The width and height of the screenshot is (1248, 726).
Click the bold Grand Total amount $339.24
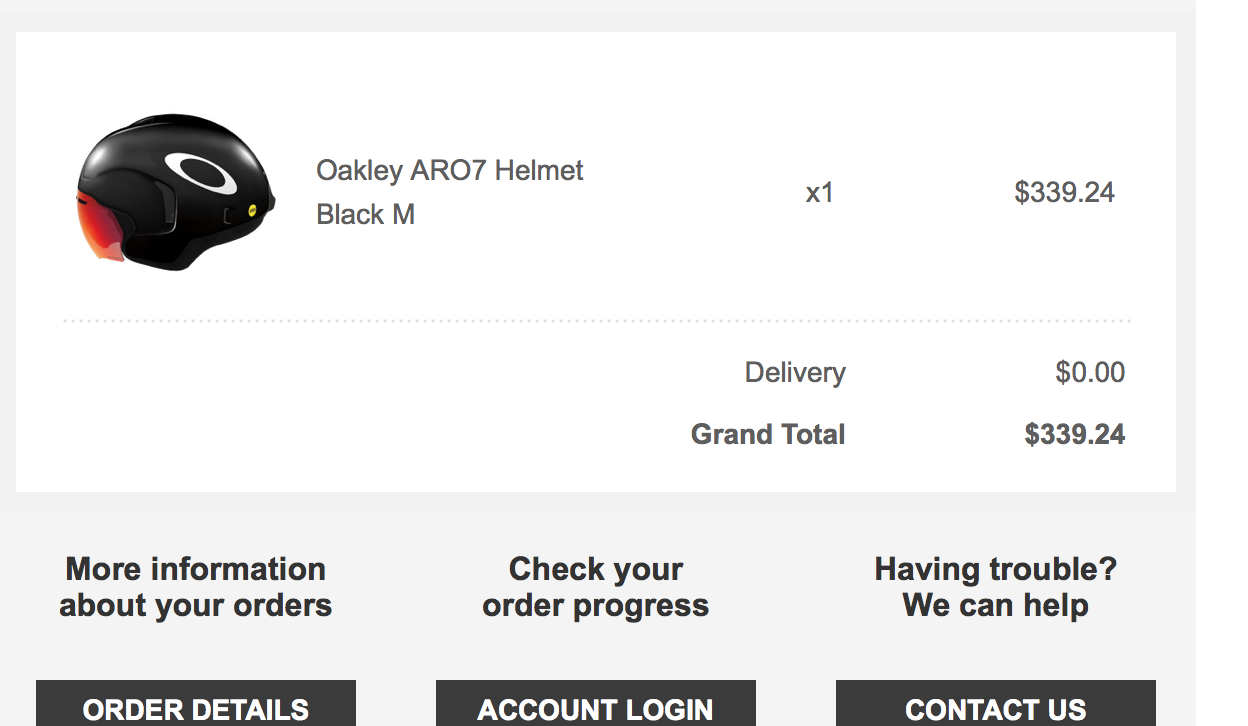coord(1075,435)
